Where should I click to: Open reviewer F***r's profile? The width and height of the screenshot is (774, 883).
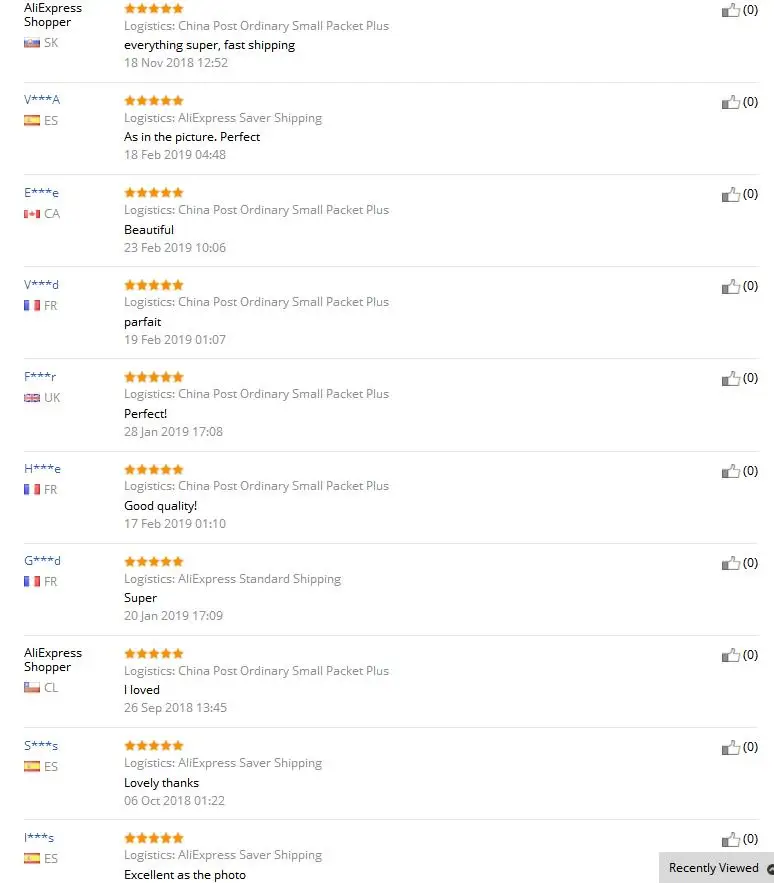point(40,376)
